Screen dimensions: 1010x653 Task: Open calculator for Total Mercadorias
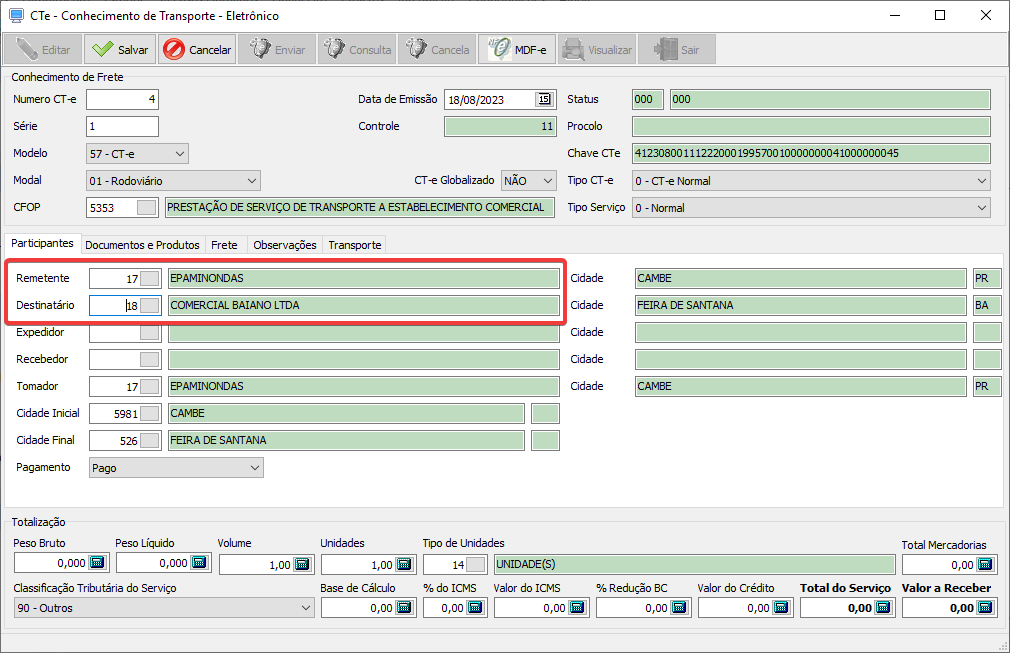(x=985, y=564)
